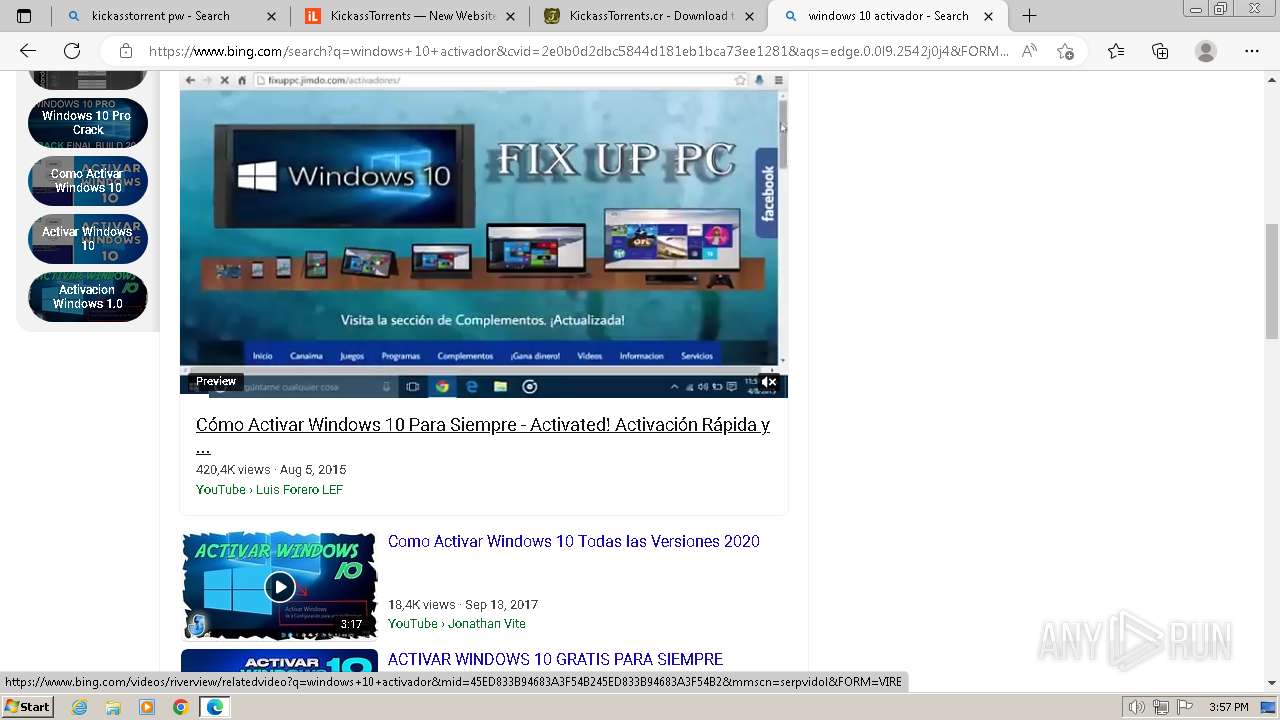Open the system tray volume icon
Viewport: 1280px width, 720px height.
coord(1137,707)
